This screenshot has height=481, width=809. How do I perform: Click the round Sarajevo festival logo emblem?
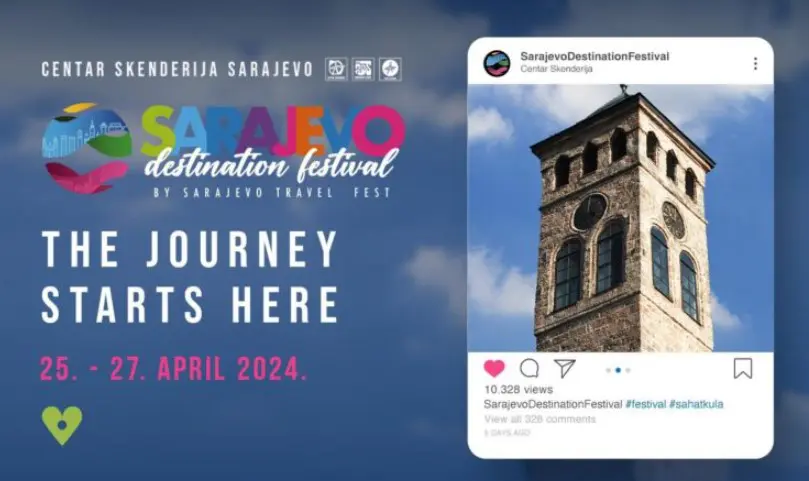pyautogui.click(x=87, y=148)
